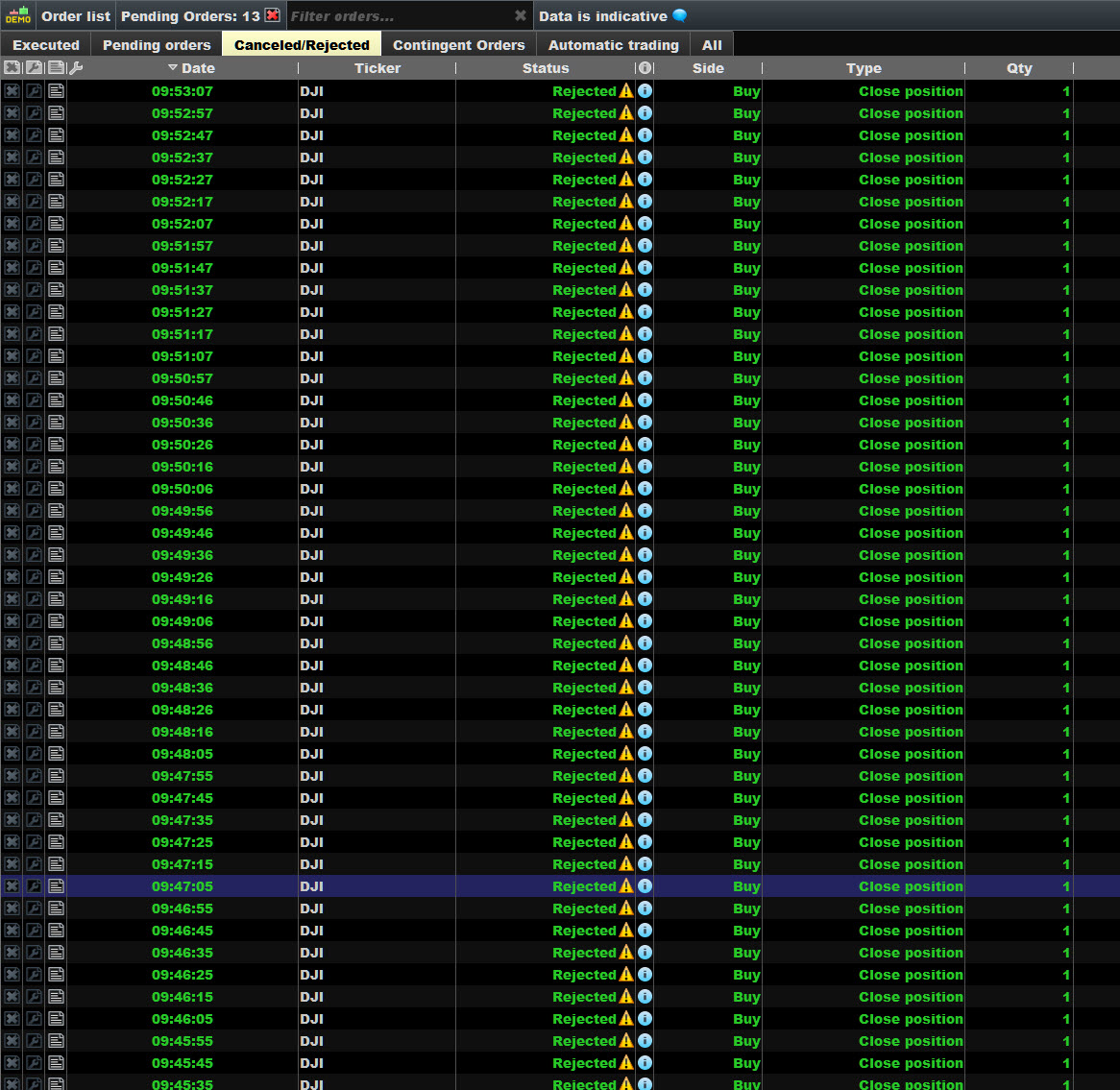
Task: Sort by the Ticker column header
Action: pos(377,68)
